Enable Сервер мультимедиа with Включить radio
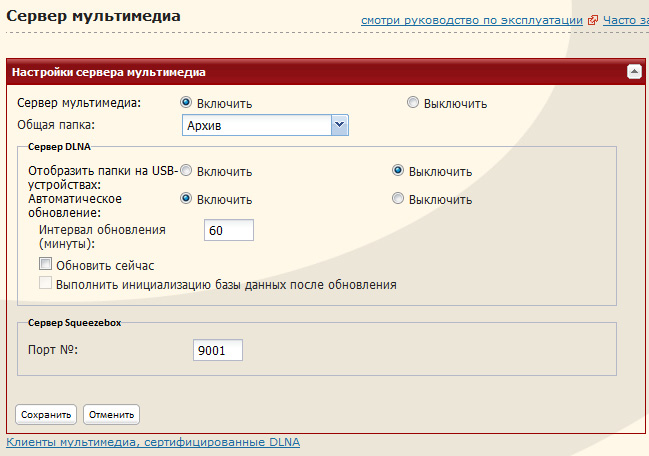 pos(186,103)
